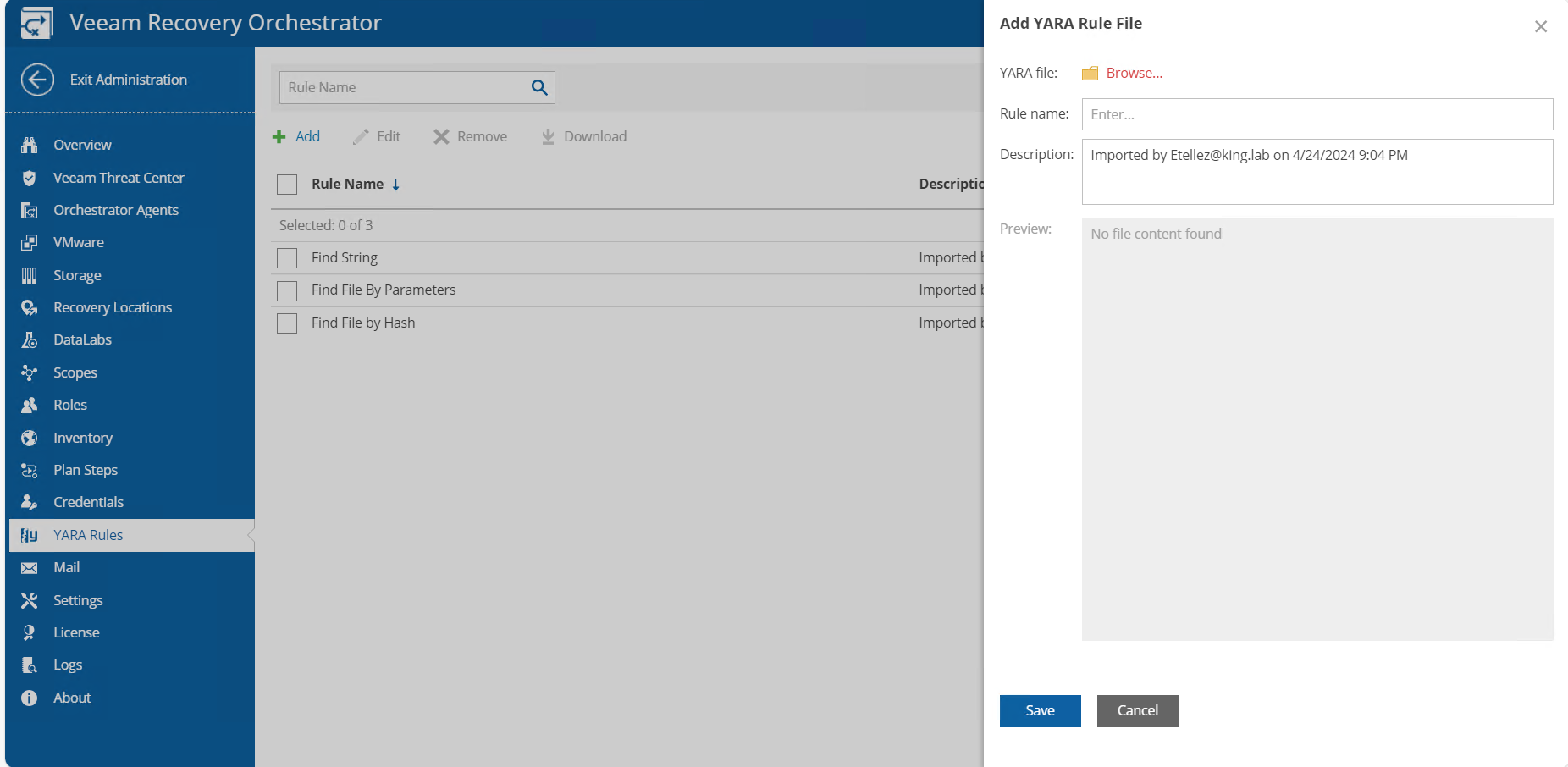Click the Remove toolbar label

pyautogui.click(x=482, y=136)
